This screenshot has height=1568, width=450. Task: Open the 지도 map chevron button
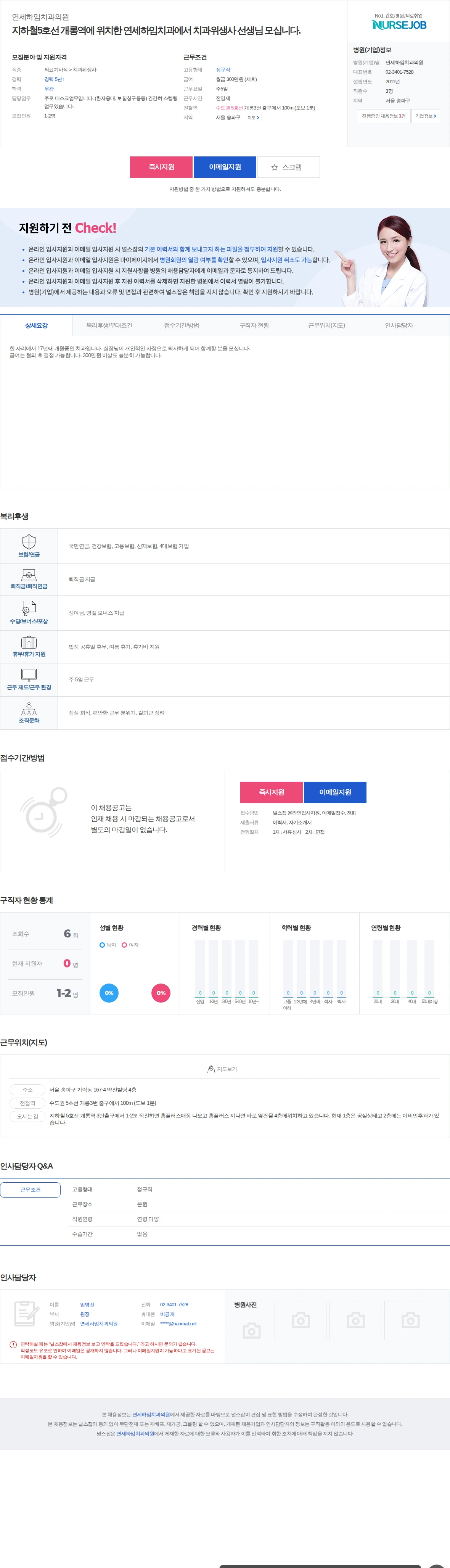coord(253,118)
